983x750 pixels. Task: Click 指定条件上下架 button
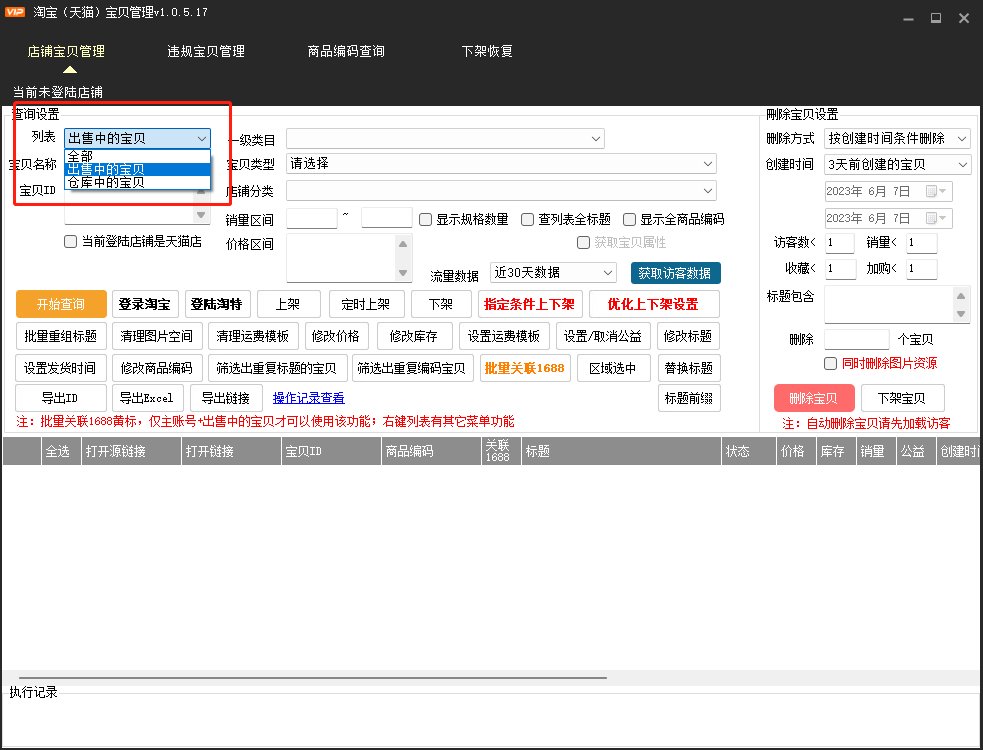coord(530,304)
